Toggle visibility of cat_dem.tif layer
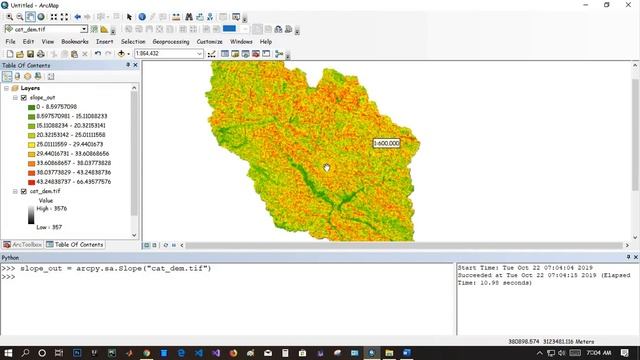This screenshot has height=360, width=640. click(24, 191)
